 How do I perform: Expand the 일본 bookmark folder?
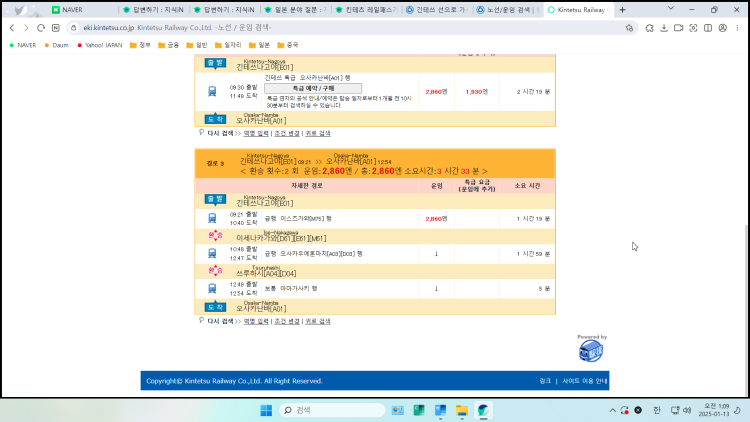[x=259, y=45]
